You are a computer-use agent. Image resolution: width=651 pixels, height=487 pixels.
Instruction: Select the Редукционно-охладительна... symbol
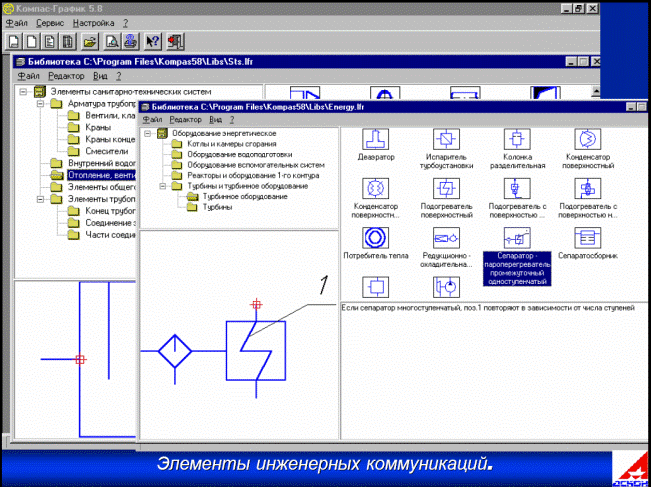click(x=446, y=238)
